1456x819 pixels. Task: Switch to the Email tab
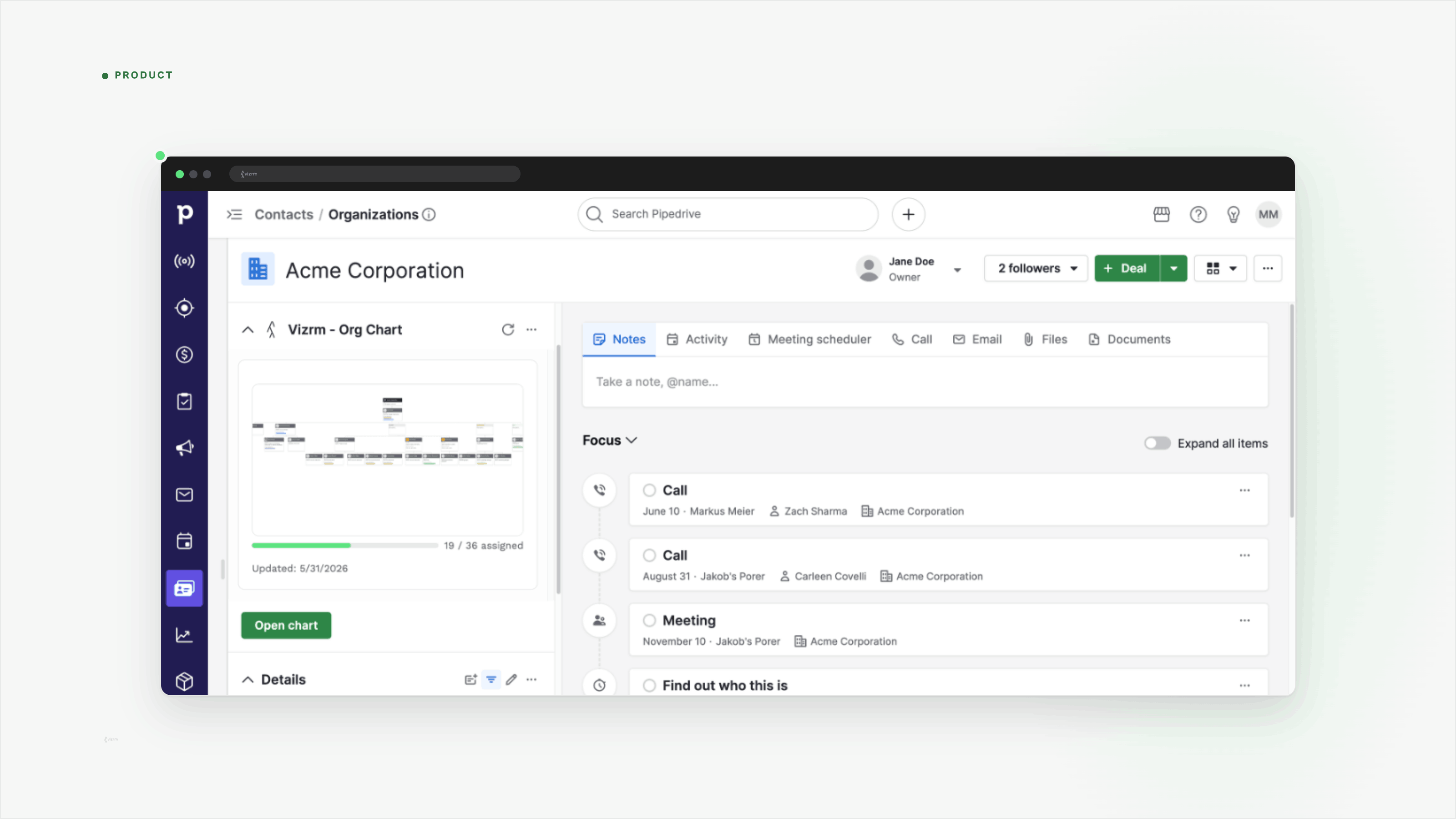[x=977, y=340]
